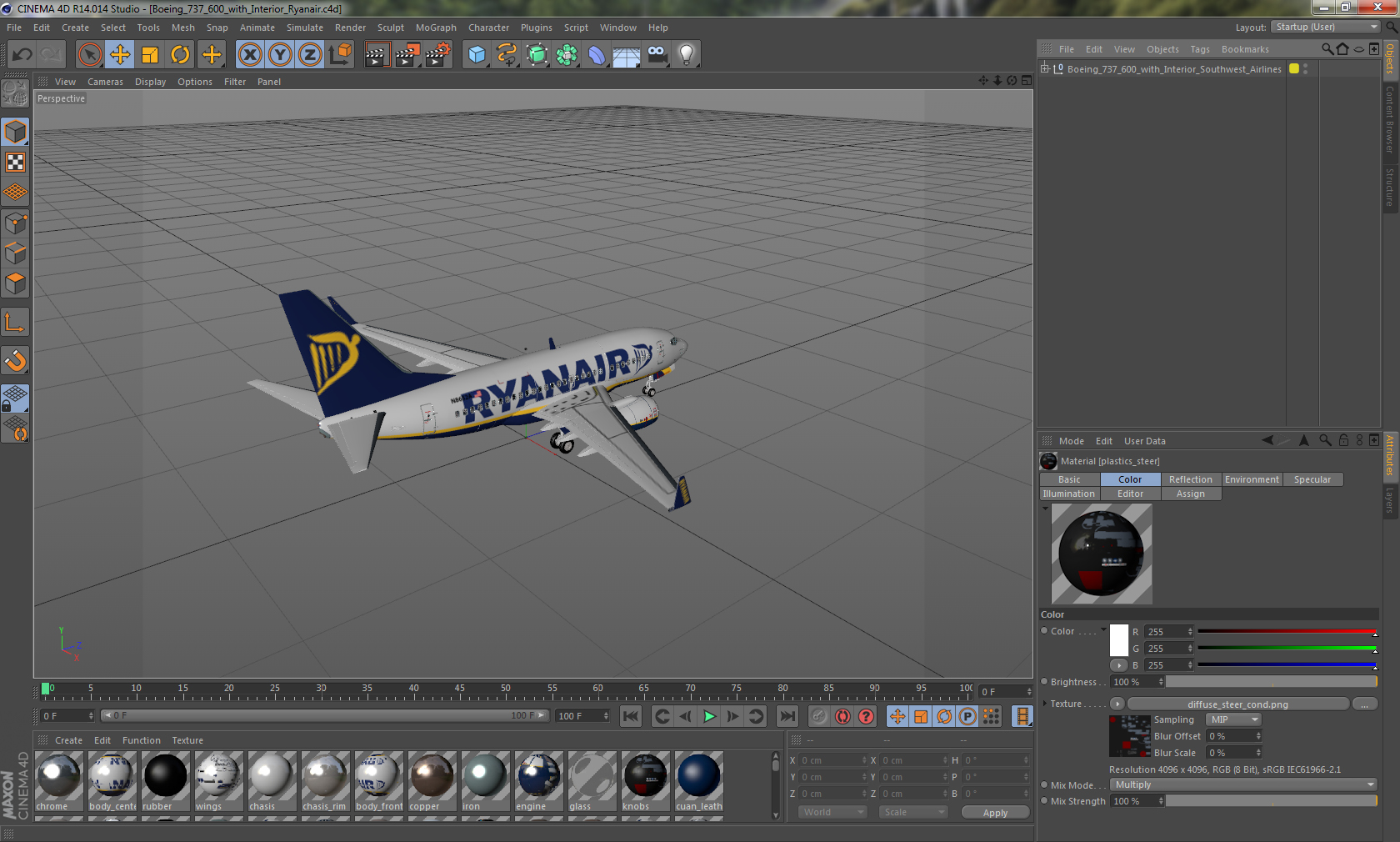Screen dimensions: 1400x842
Task: Enable snap magnet tool
Action: (16, 360)
